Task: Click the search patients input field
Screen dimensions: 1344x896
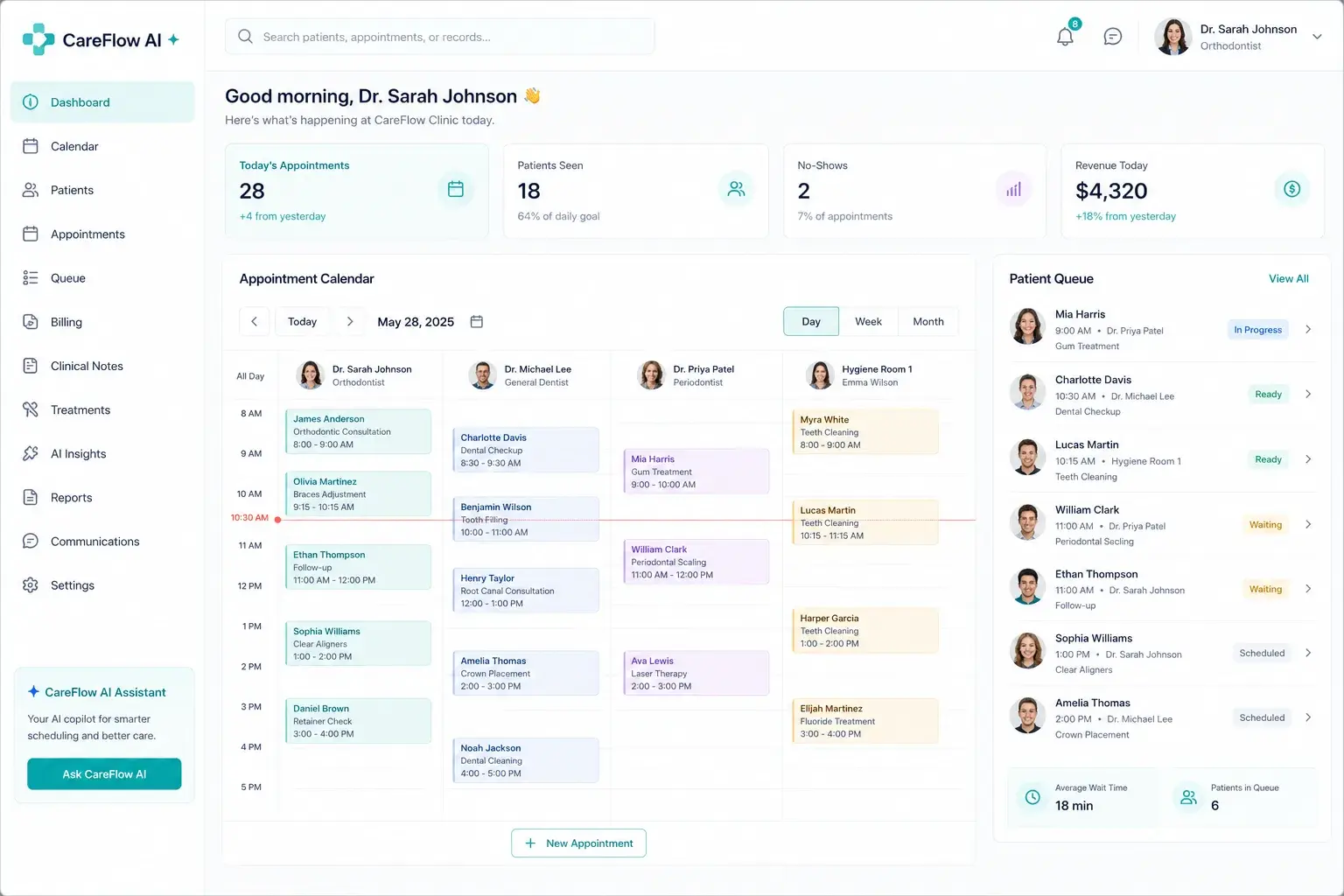Action: (x=439, y=37)
